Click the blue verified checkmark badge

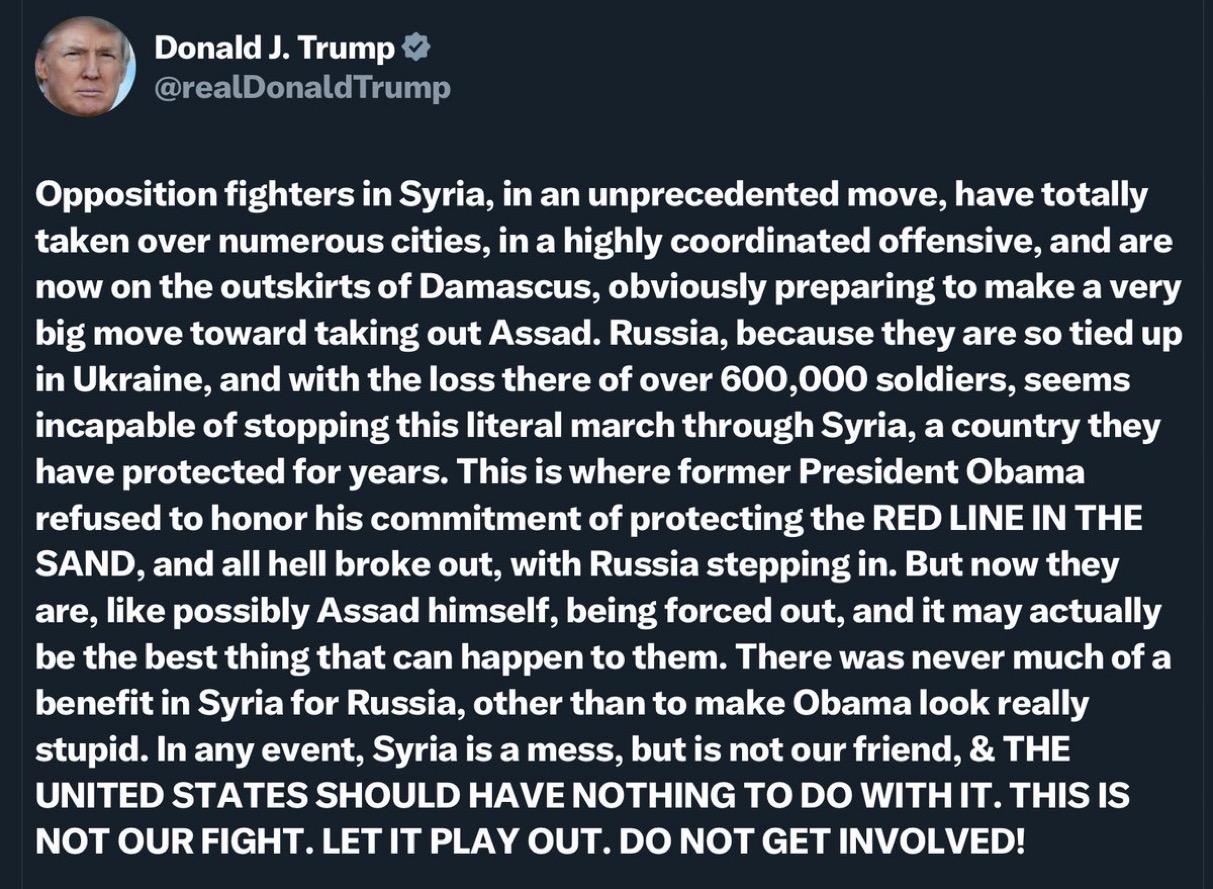[416, 47]
